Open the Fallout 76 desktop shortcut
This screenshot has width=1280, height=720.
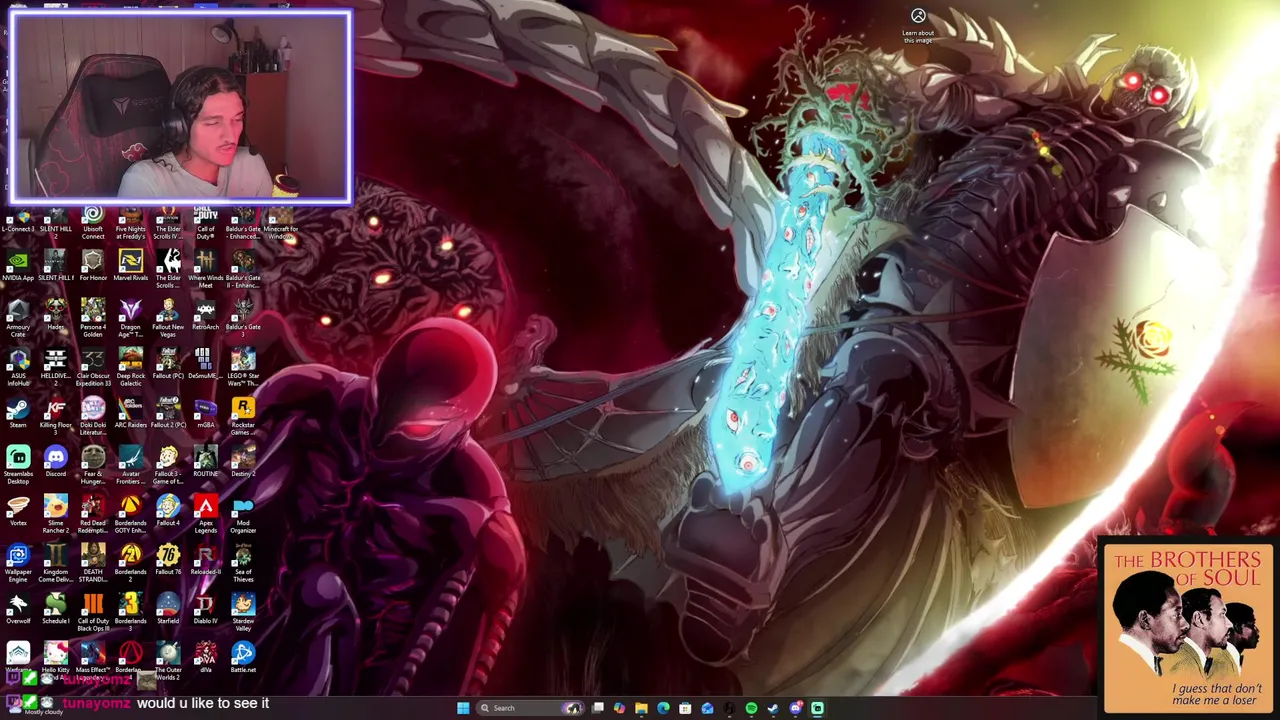[x=168, y=560]
